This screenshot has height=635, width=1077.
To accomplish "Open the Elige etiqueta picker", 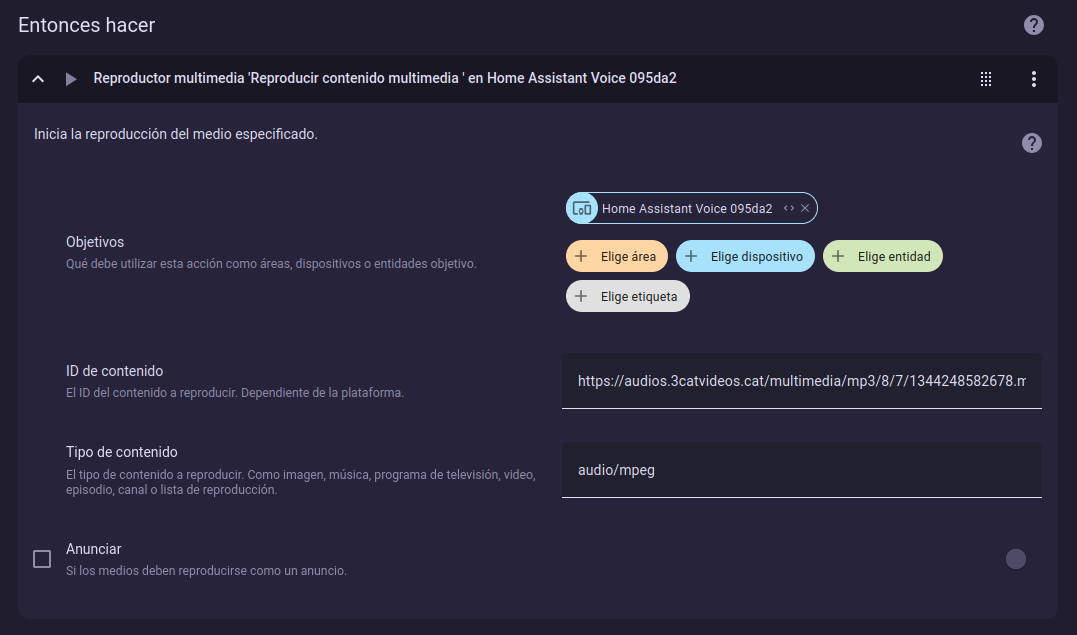I will 628,296.
